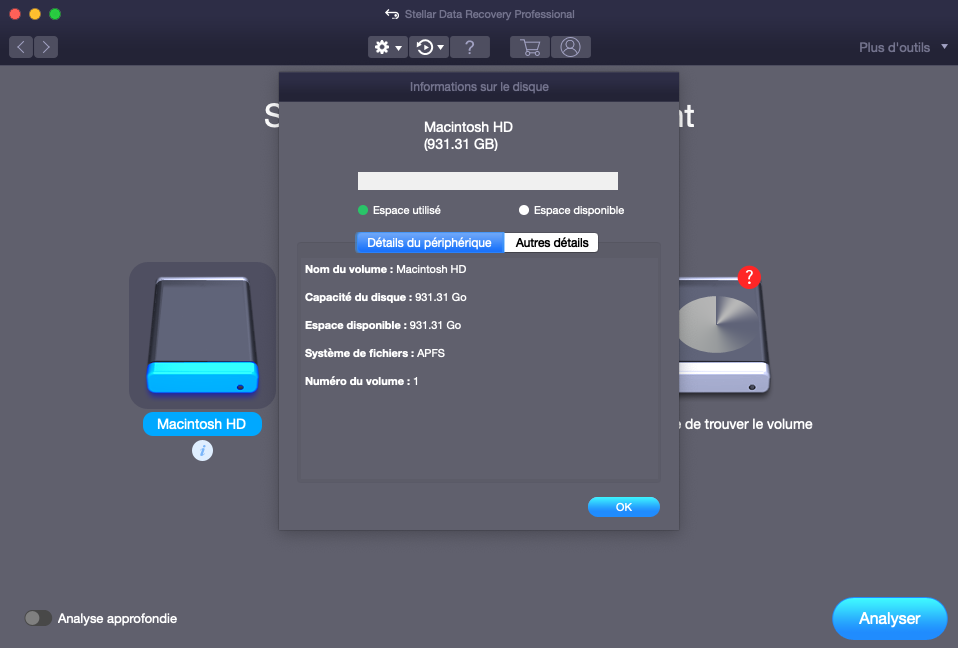Switch to the Autres détails tab

pyautogui.click(x=552, y=242)
